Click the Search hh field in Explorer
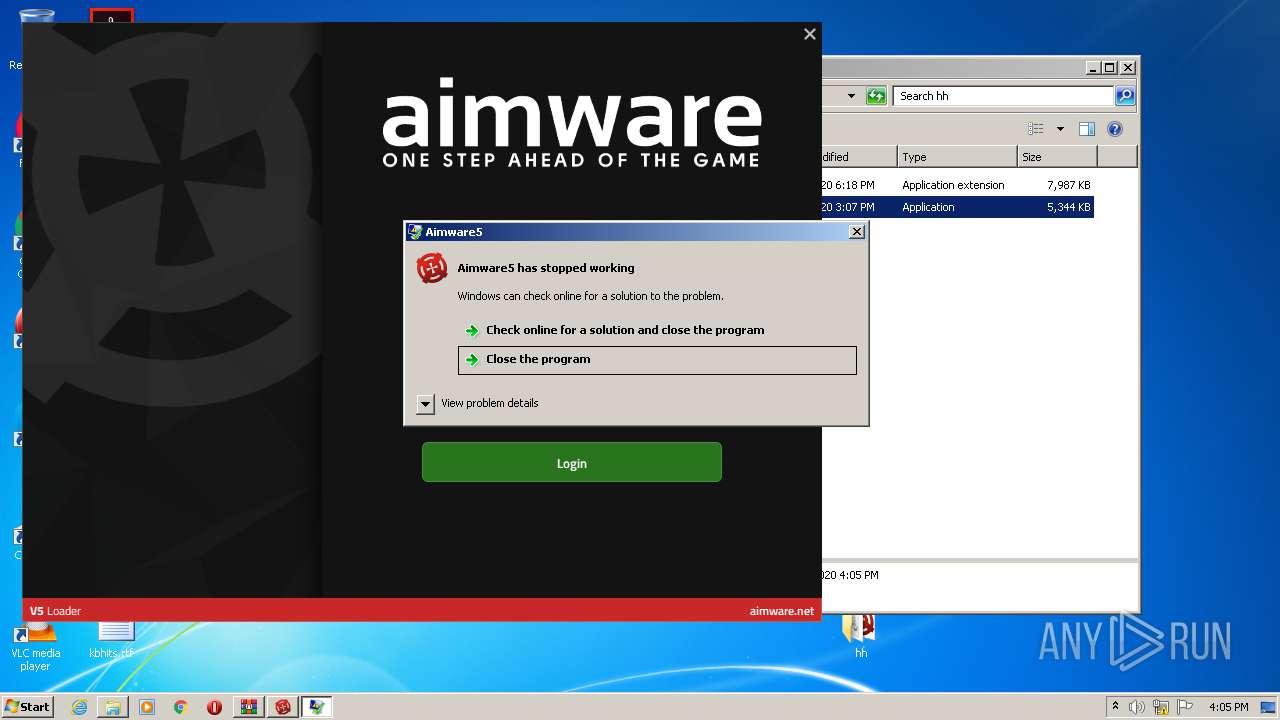This screenshot has height=720, width=1280. 1002,96
